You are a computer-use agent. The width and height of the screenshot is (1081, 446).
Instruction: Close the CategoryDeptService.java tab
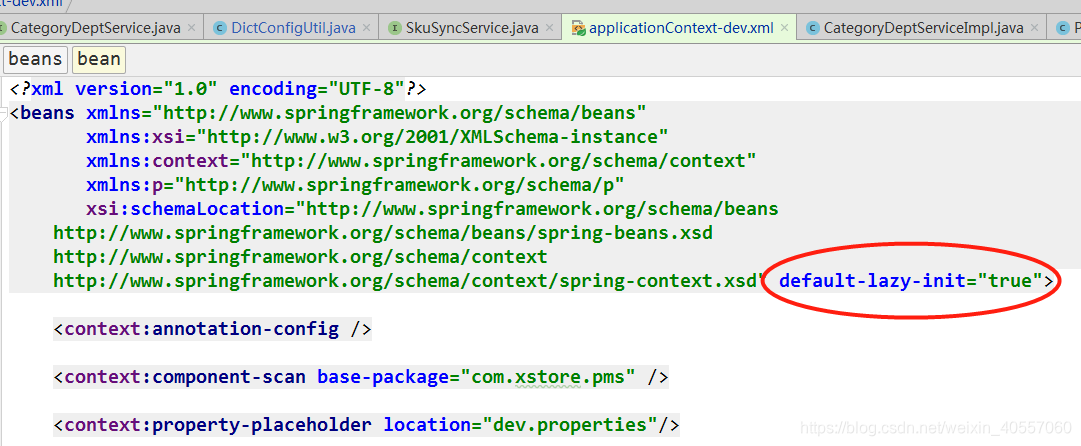coord(191,28)
